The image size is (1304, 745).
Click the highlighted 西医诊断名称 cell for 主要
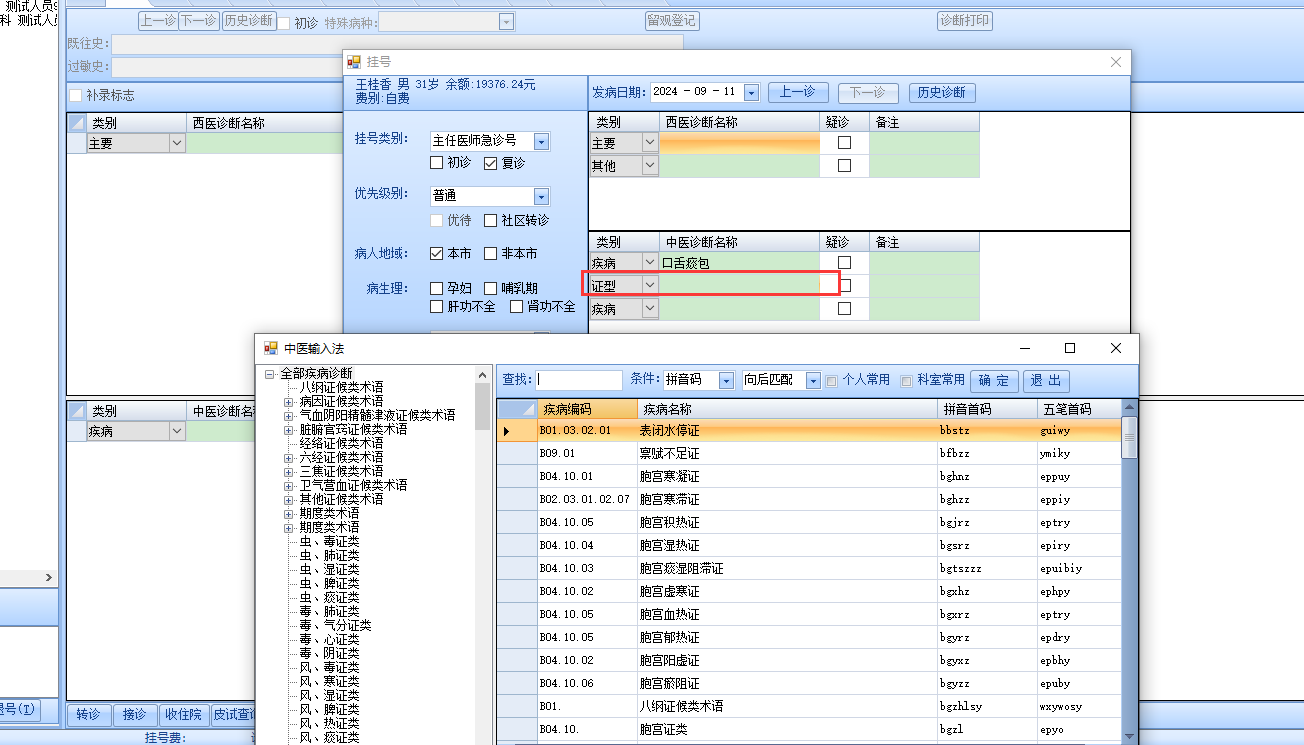coord(739,143)
